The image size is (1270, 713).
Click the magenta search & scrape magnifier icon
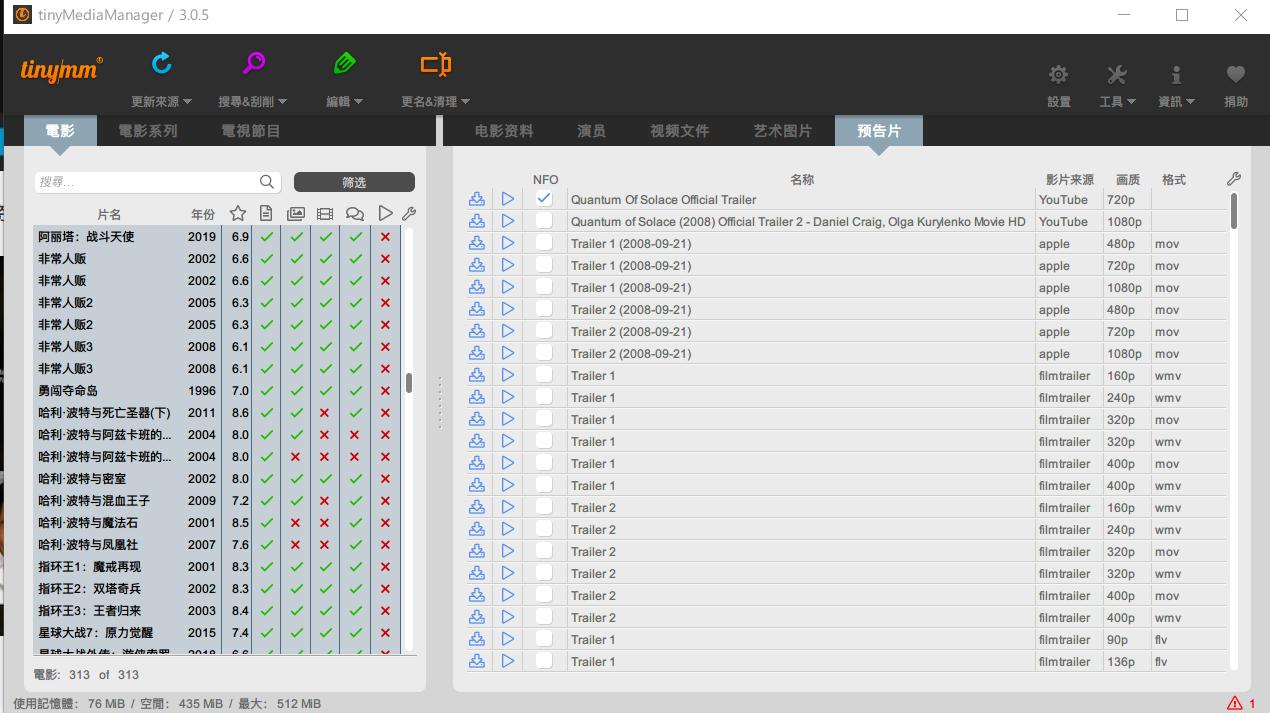pos(254,65)
